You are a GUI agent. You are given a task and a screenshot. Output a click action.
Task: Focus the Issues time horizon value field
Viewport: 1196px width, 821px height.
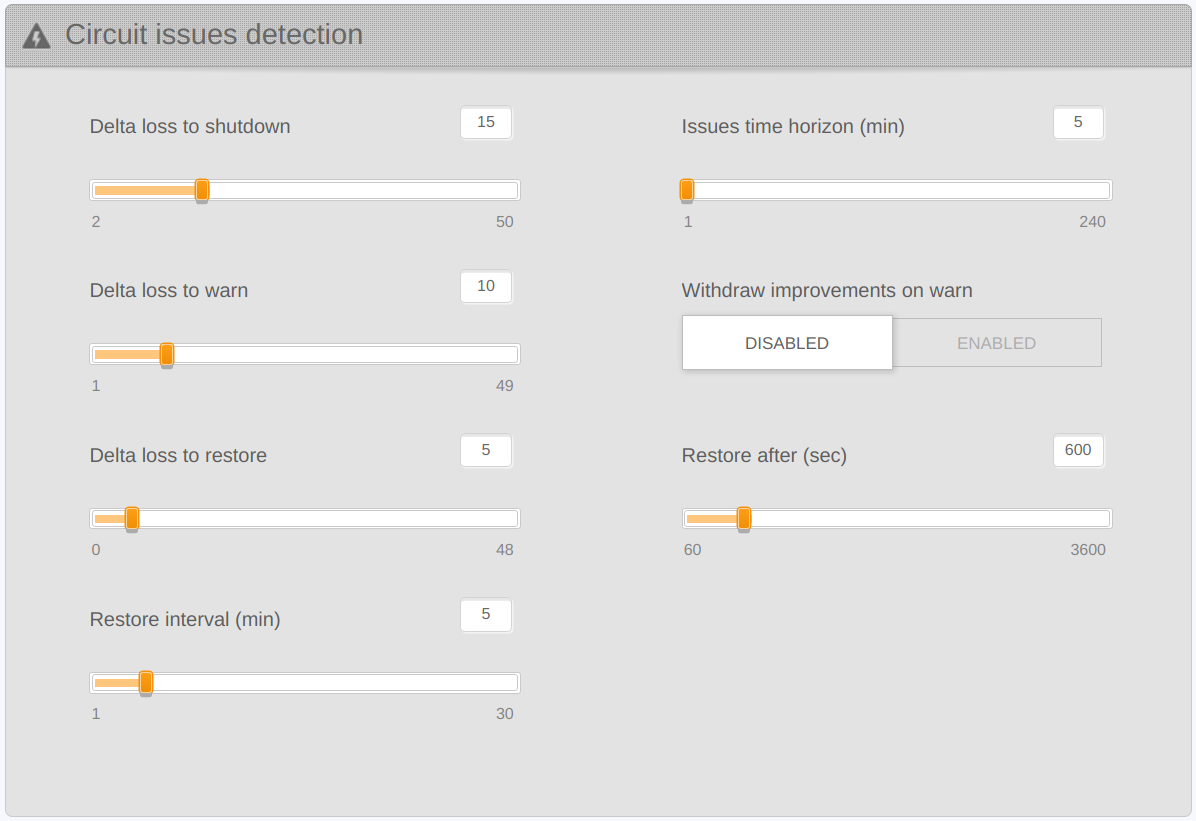pyautogui.click(x=1078, y=122)
